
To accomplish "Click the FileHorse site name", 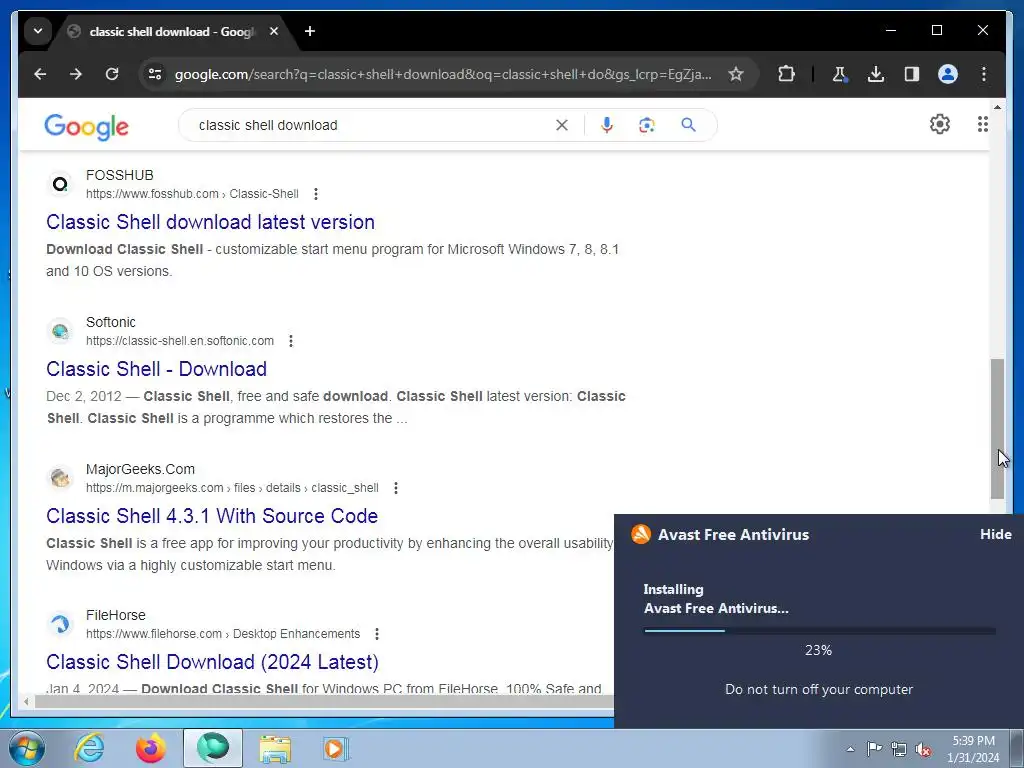I will click(x=116, y=615).
